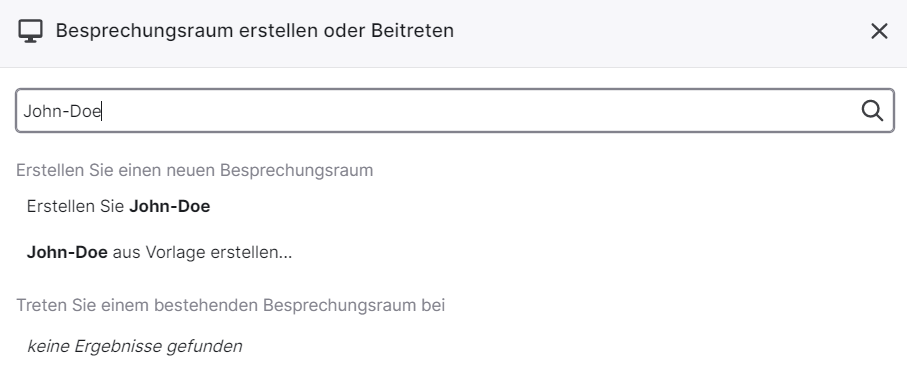Place cursor after "John-Doe" text in search box

[x=102, y=111]
